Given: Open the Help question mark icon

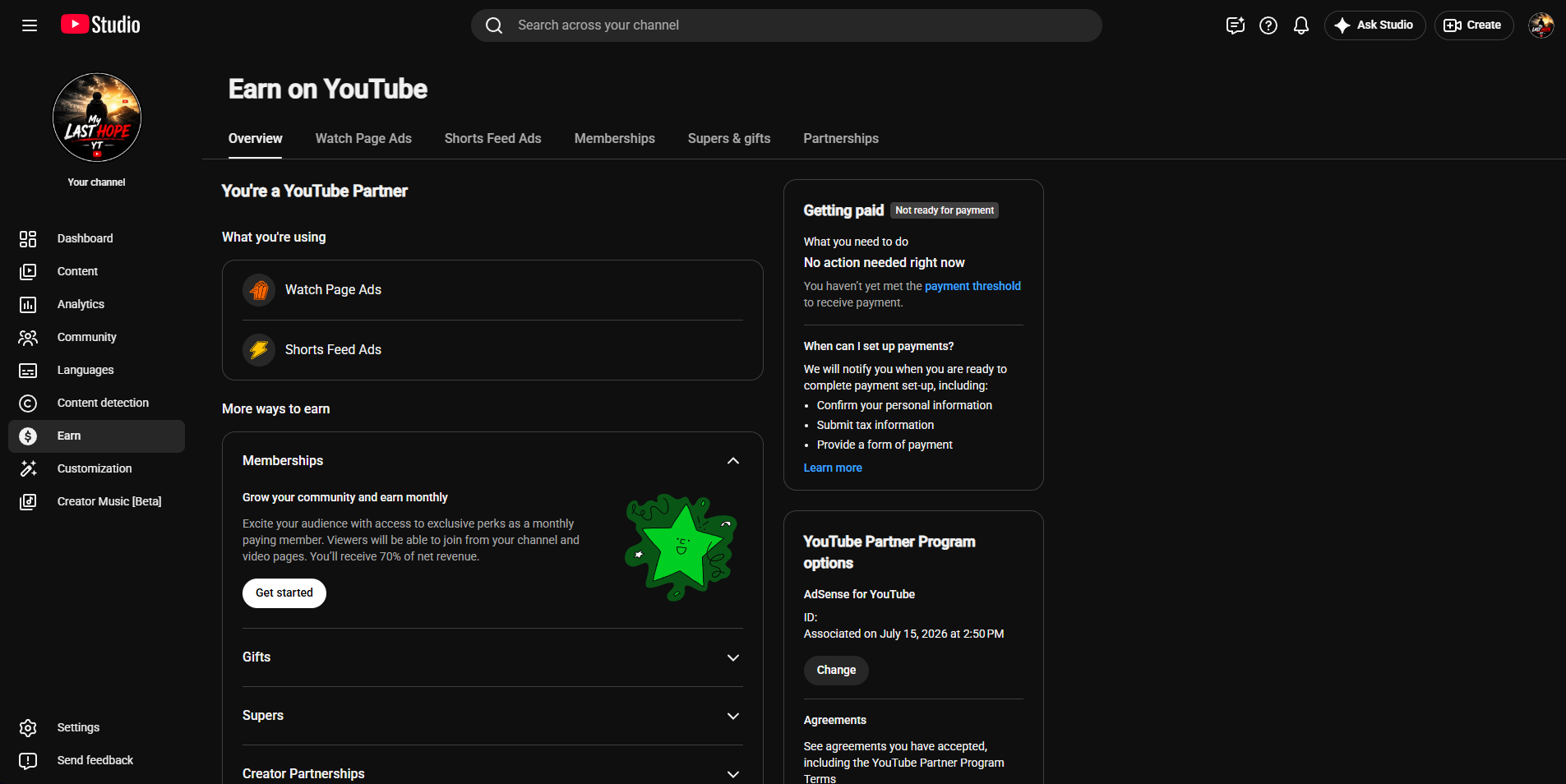Looking at the screenshot, I should [1268, 25].
